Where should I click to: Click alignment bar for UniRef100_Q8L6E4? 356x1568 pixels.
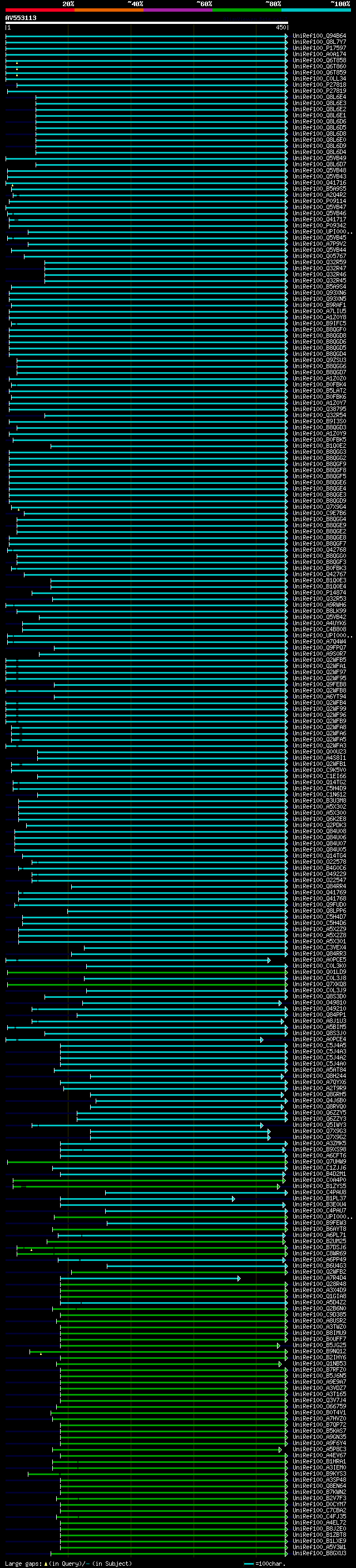point(162,97)
